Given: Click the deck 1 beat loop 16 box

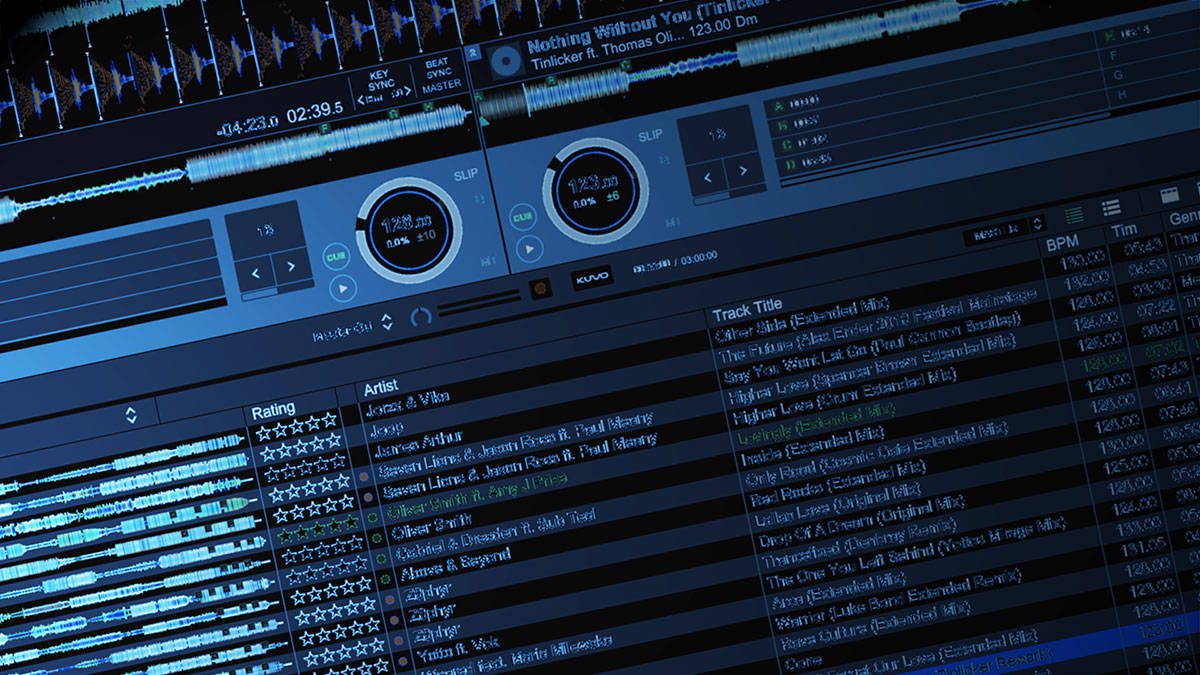Looking at the screenshot, I should (265, 229).
